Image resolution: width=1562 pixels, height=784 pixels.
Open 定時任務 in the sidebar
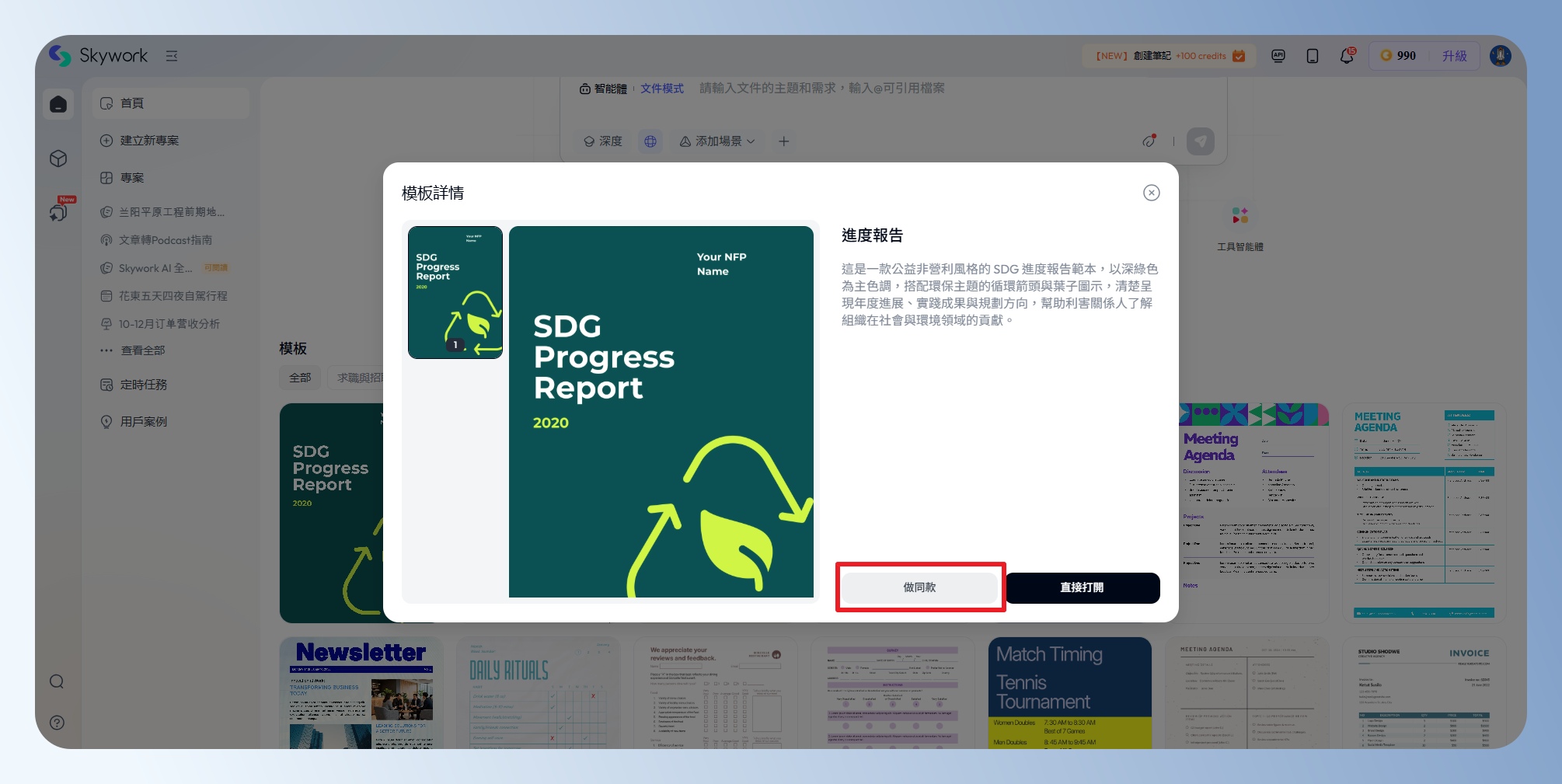point(143,385)
